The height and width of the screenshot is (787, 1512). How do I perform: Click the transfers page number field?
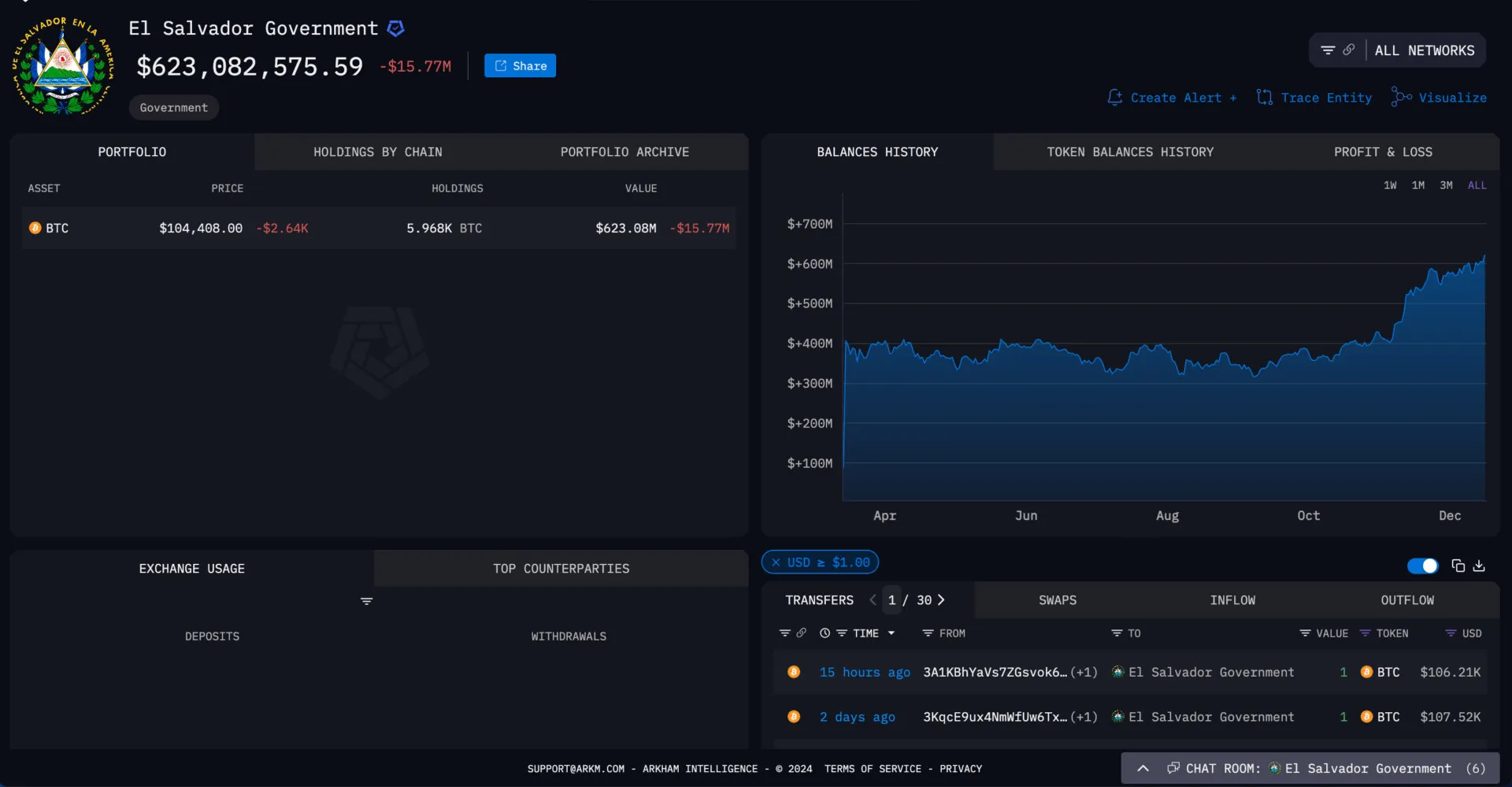tap(891, 600)
